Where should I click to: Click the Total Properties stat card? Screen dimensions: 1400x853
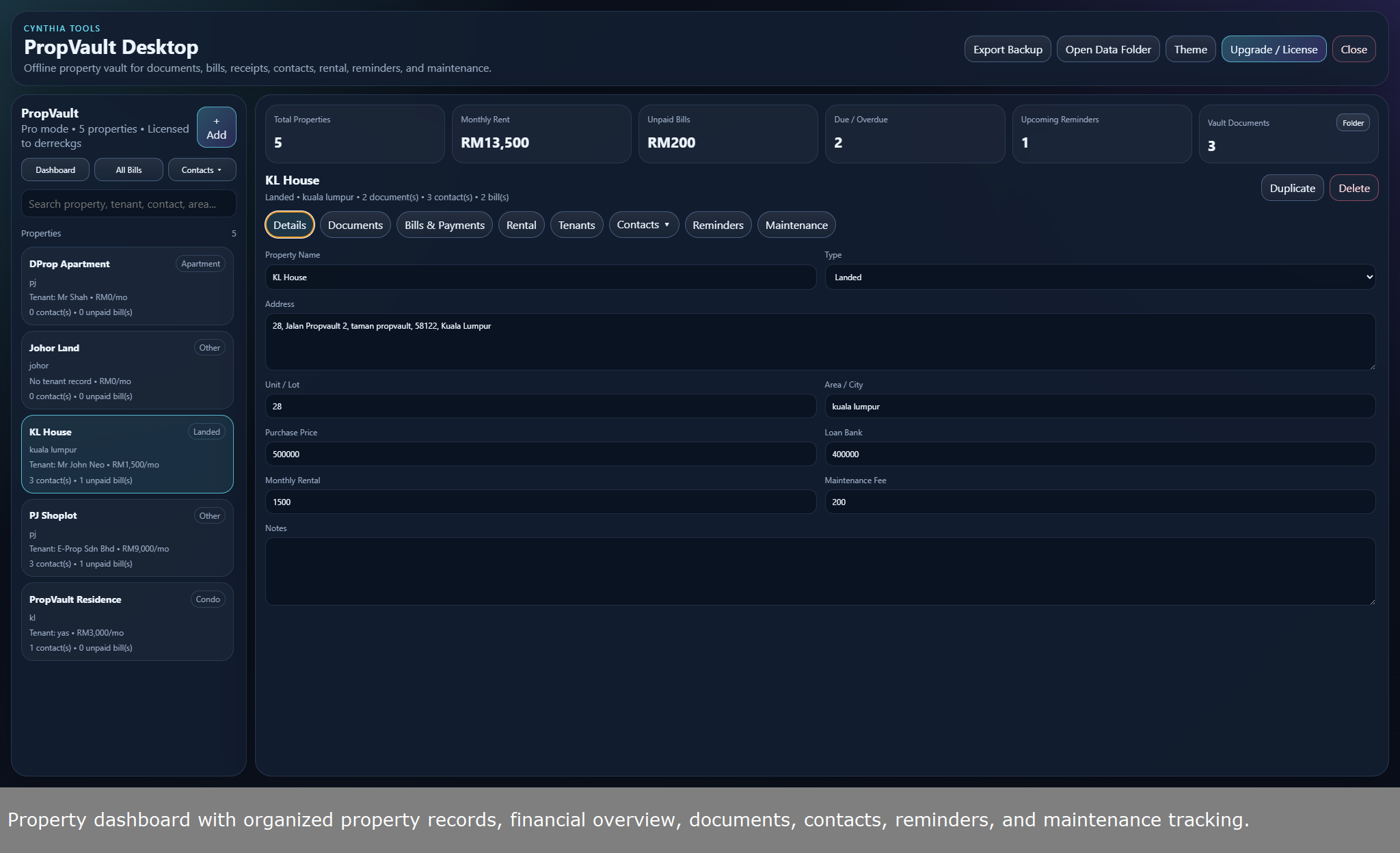355,134
